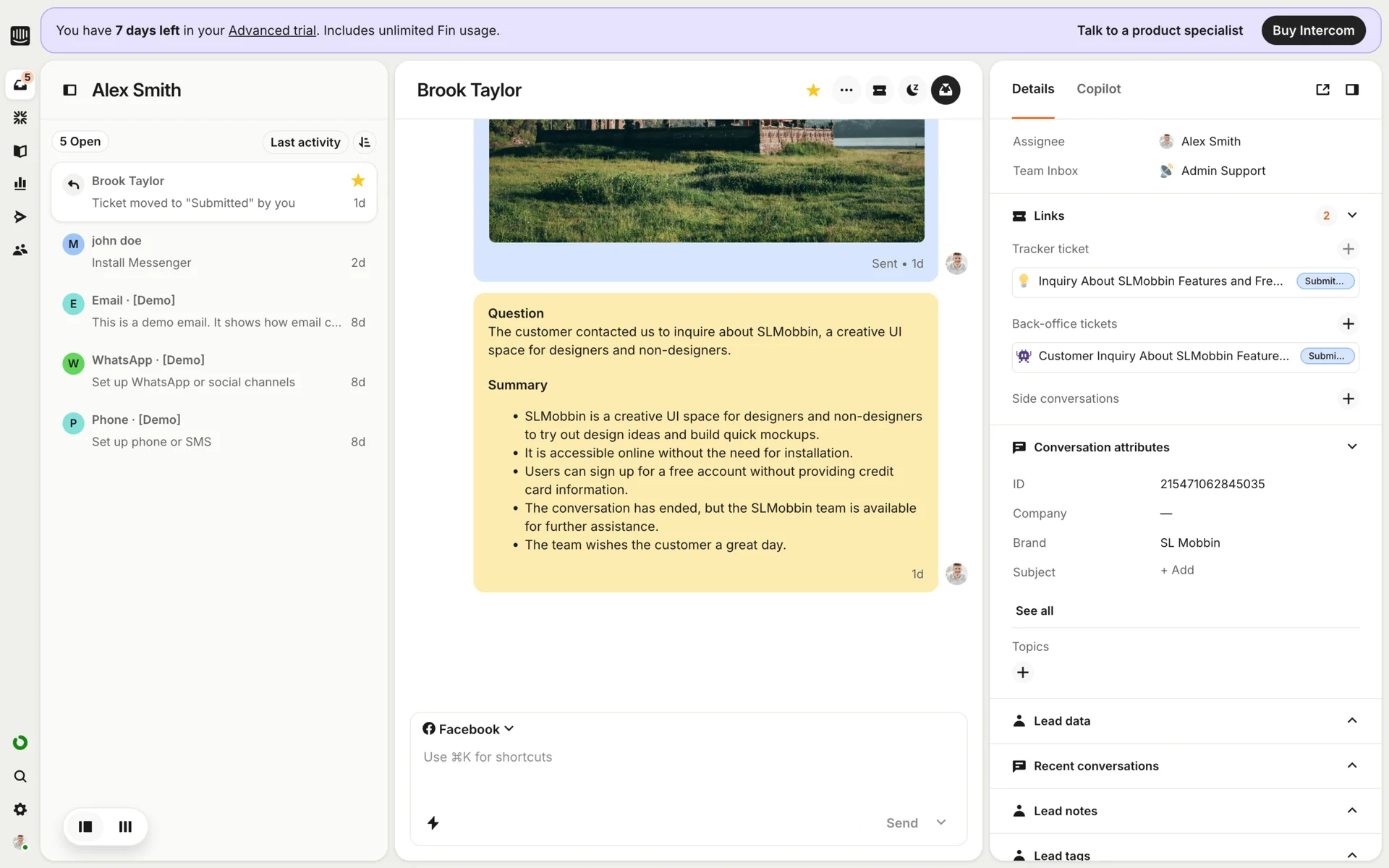This screenshot has height=868, width=1389.
Task: Collapse the Conversation attributes section
Action: click(x=1351, y=447)
